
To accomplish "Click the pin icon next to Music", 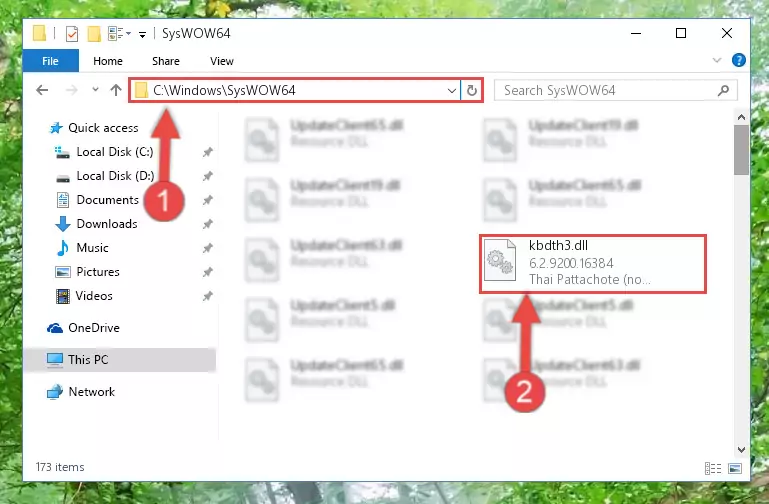I will [207, 248].
